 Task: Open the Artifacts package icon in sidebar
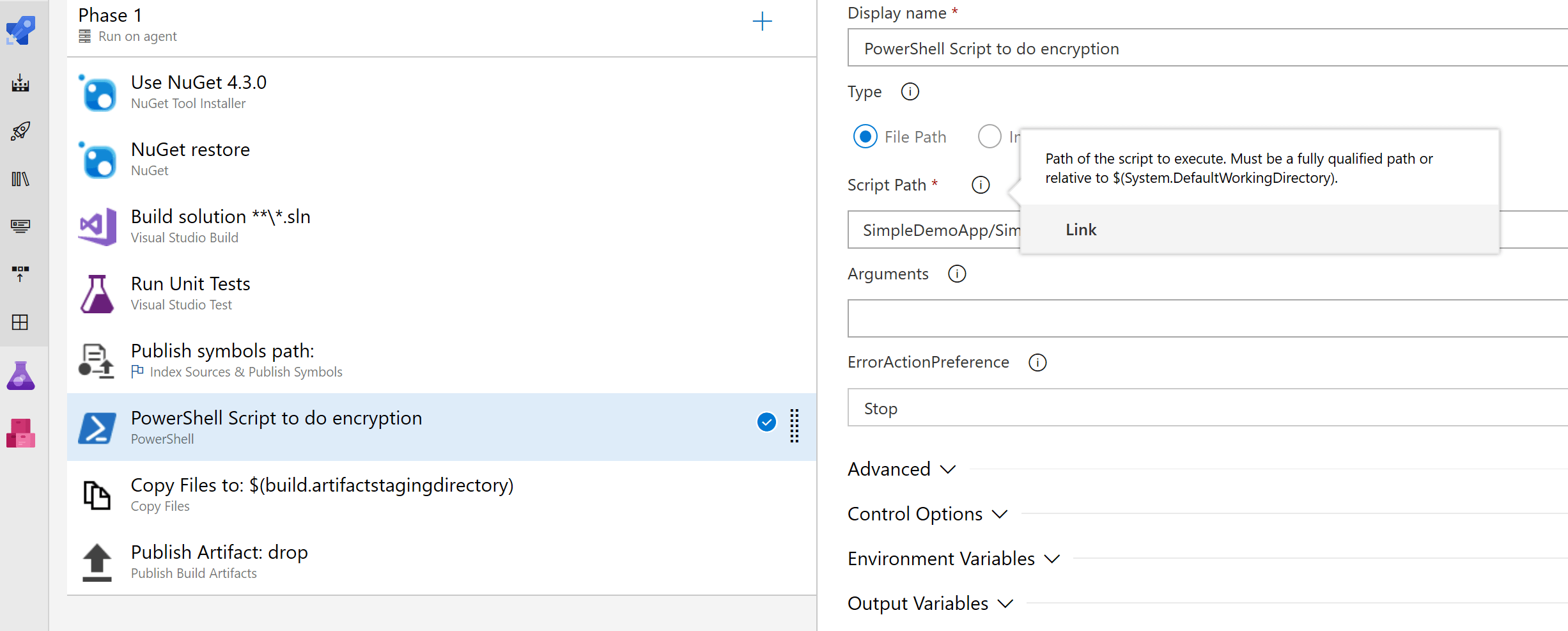(20, 433)
